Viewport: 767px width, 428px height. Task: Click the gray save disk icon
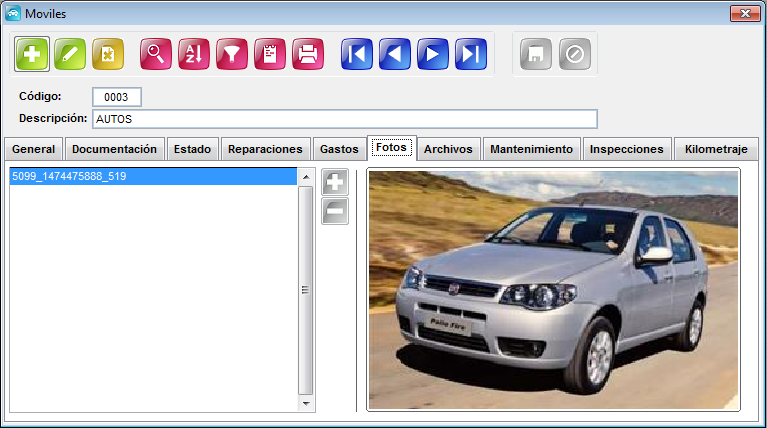point(536,54)
